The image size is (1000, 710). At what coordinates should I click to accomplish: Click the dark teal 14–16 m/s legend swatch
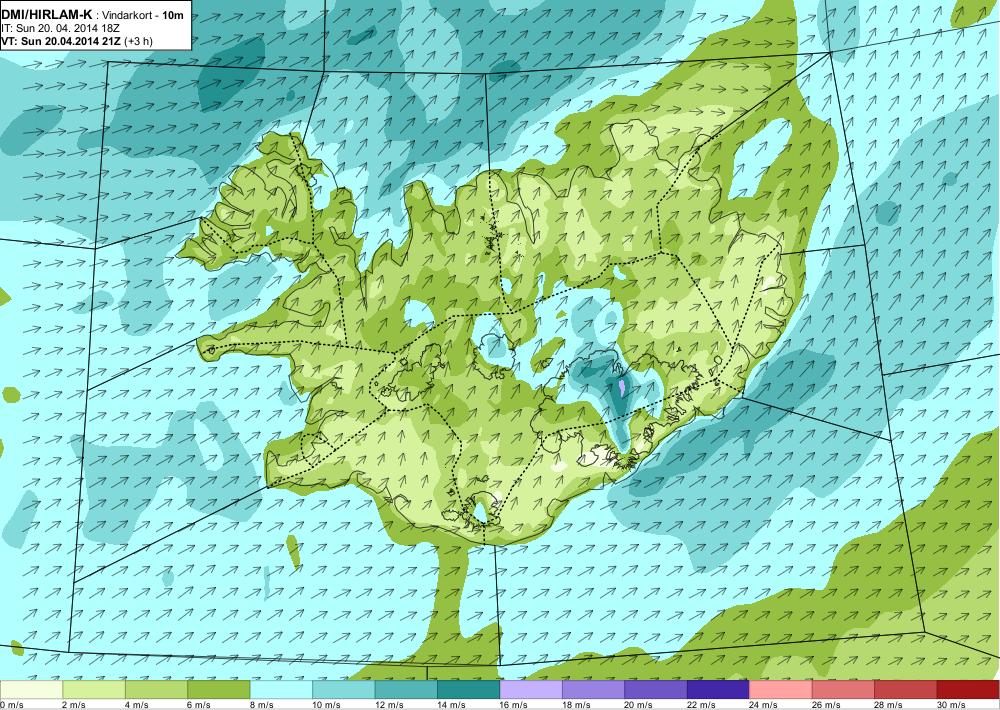(469, 690)
